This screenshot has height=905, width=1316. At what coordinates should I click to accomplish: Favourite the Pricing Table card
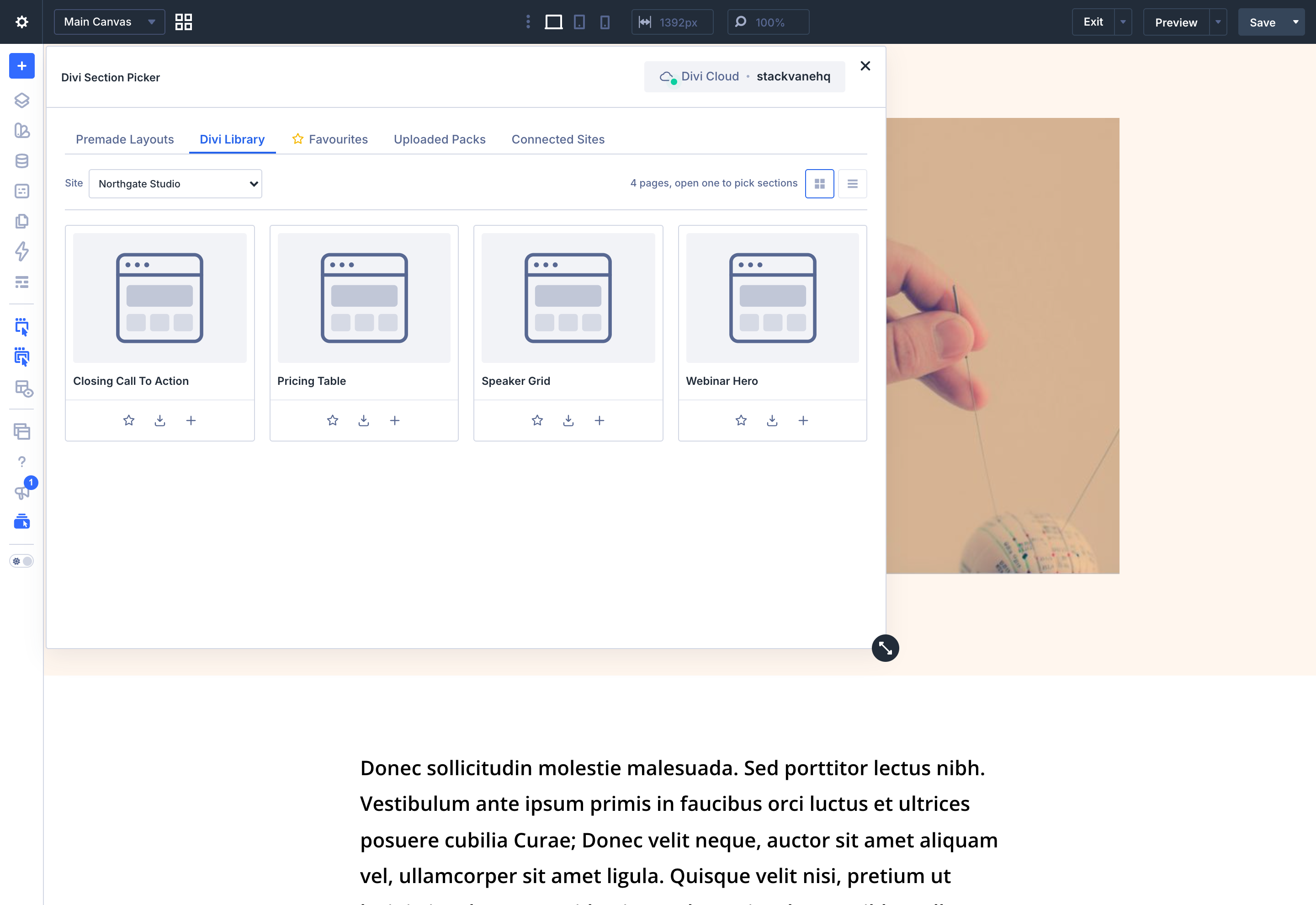pyautogui.click(x=333, y=420)
